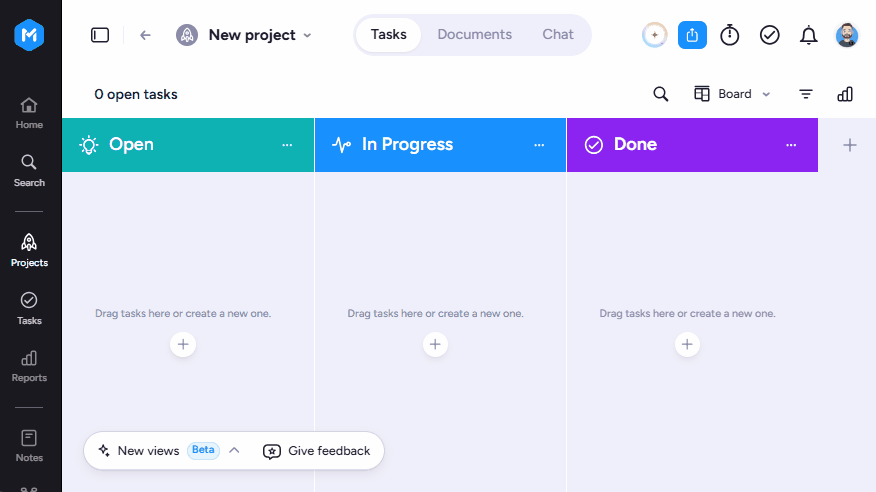The width and height of the screenshot is (876, 492).
Task: Toggle the sidebar panel icon
Action: (x=100, y=35)
